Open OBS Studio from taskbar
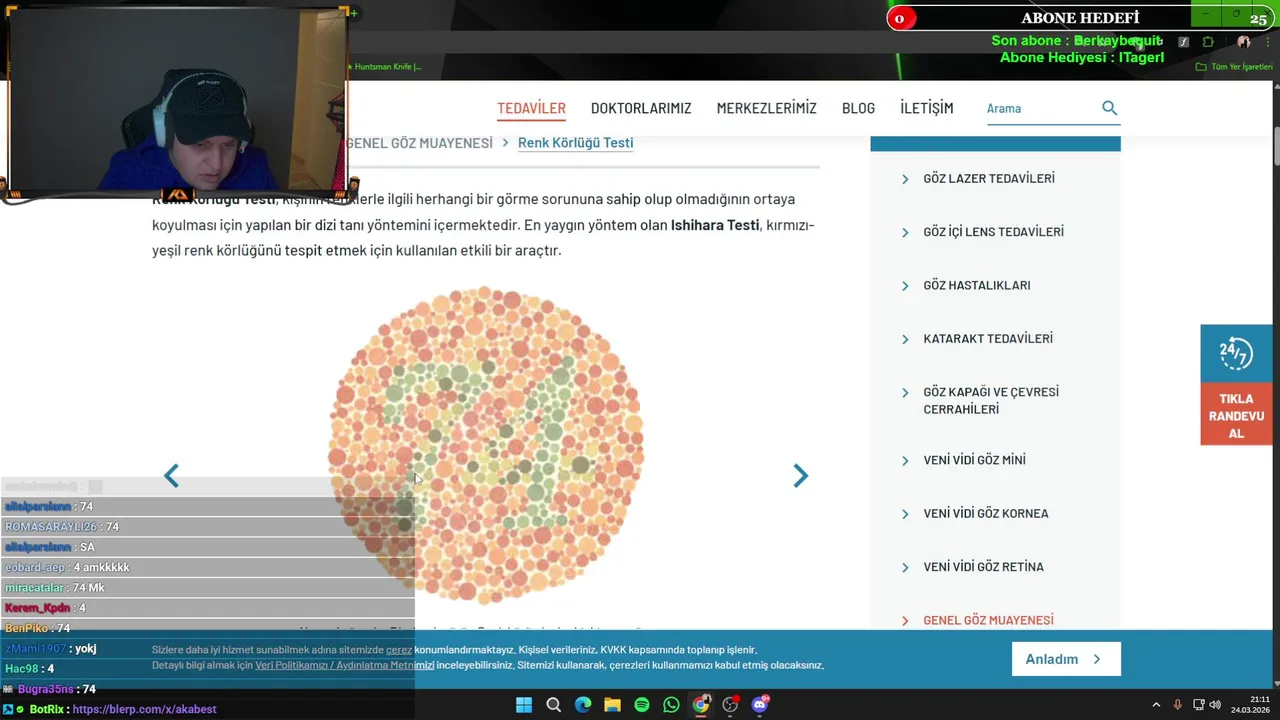The height and width of the screenshot is (720, 1280). pyautogui.click(x=731, y=705)
